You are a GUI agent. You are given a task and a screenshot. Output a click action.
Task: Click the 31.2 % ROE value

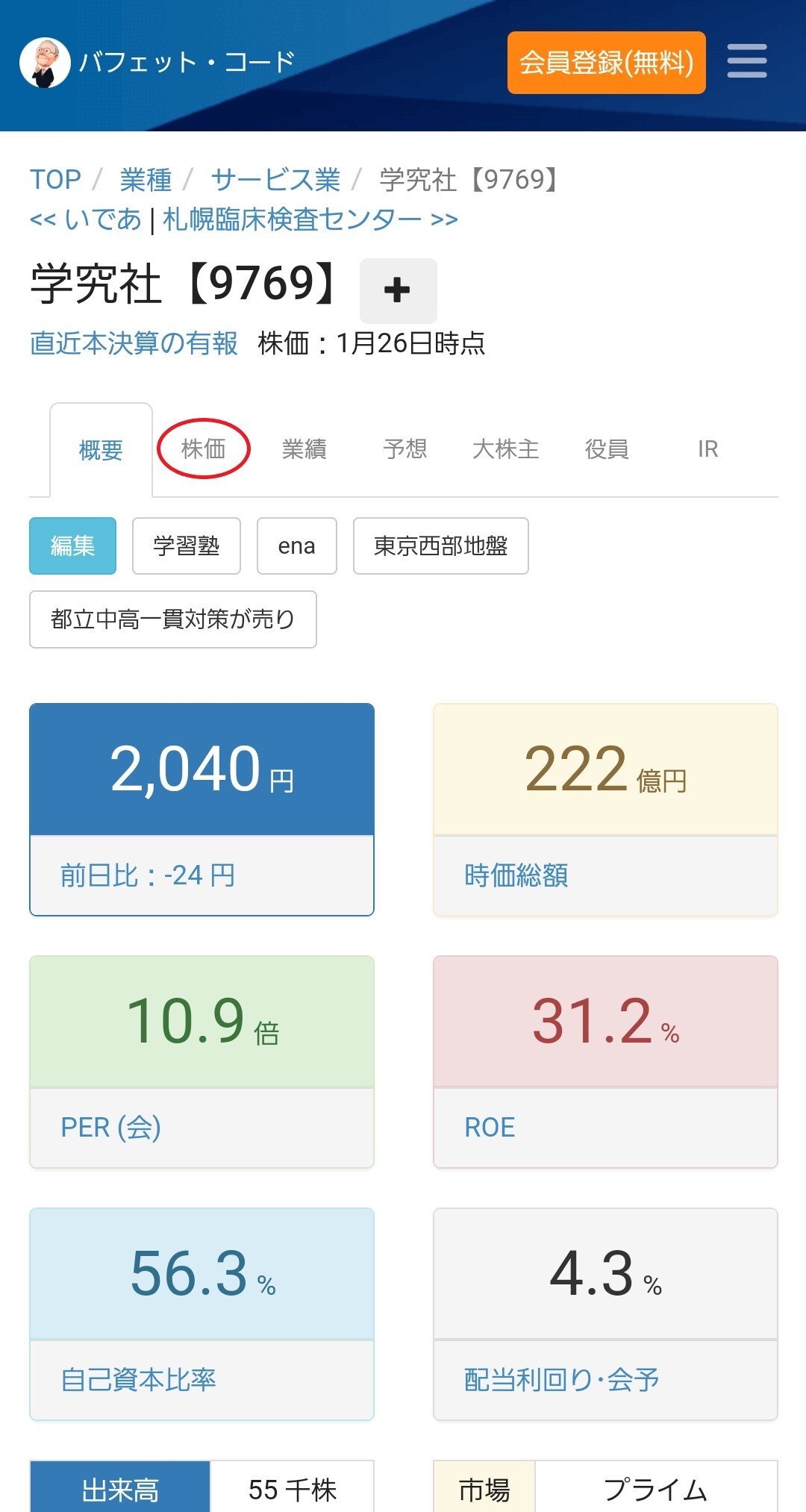pyautogui.click(x=605, y=1022)
